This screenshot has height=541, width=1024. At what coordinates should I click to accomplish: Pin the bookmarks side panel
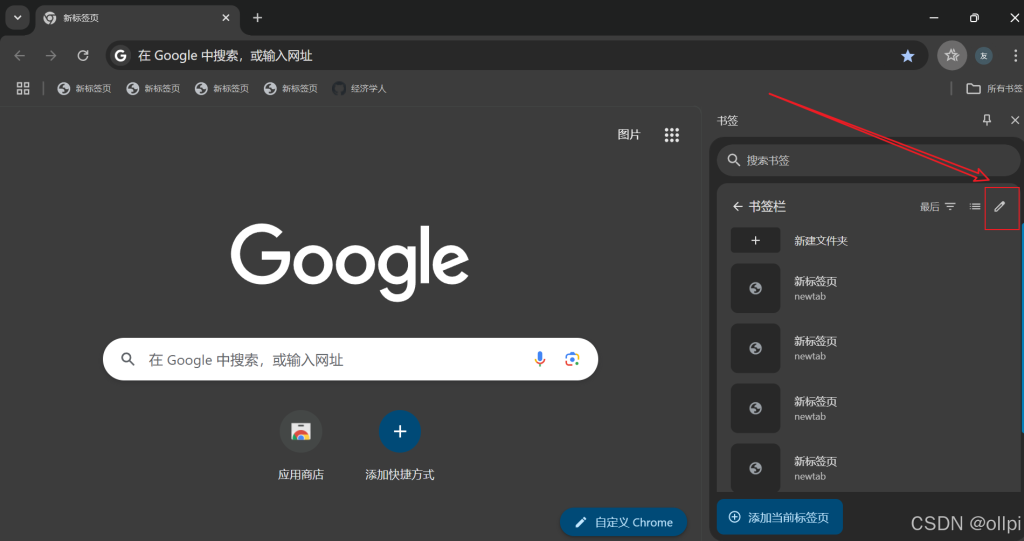(987, 120)
